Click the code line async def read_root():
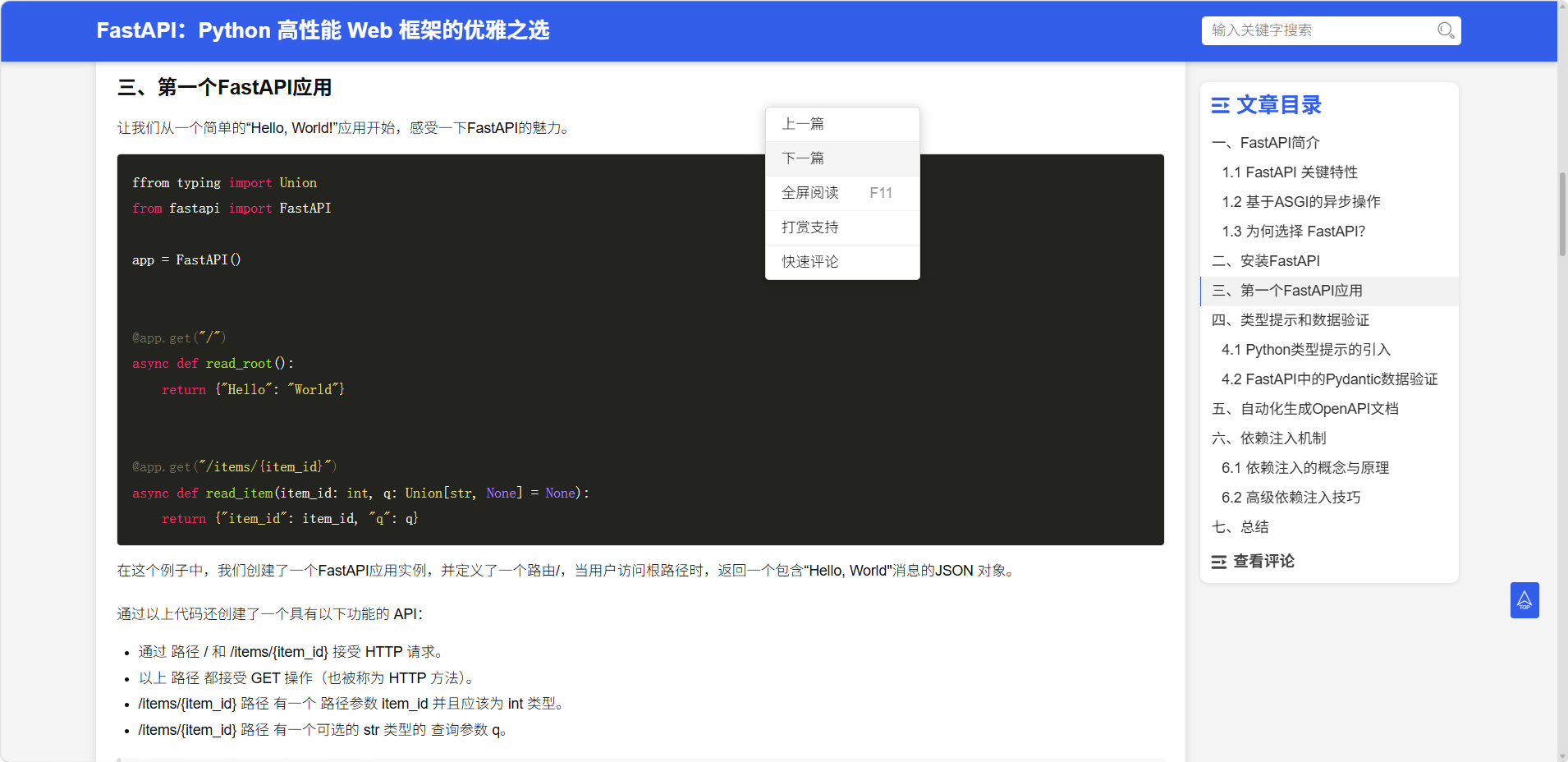The height and width of the screenshot is (762, 1568). coord(213,364)
